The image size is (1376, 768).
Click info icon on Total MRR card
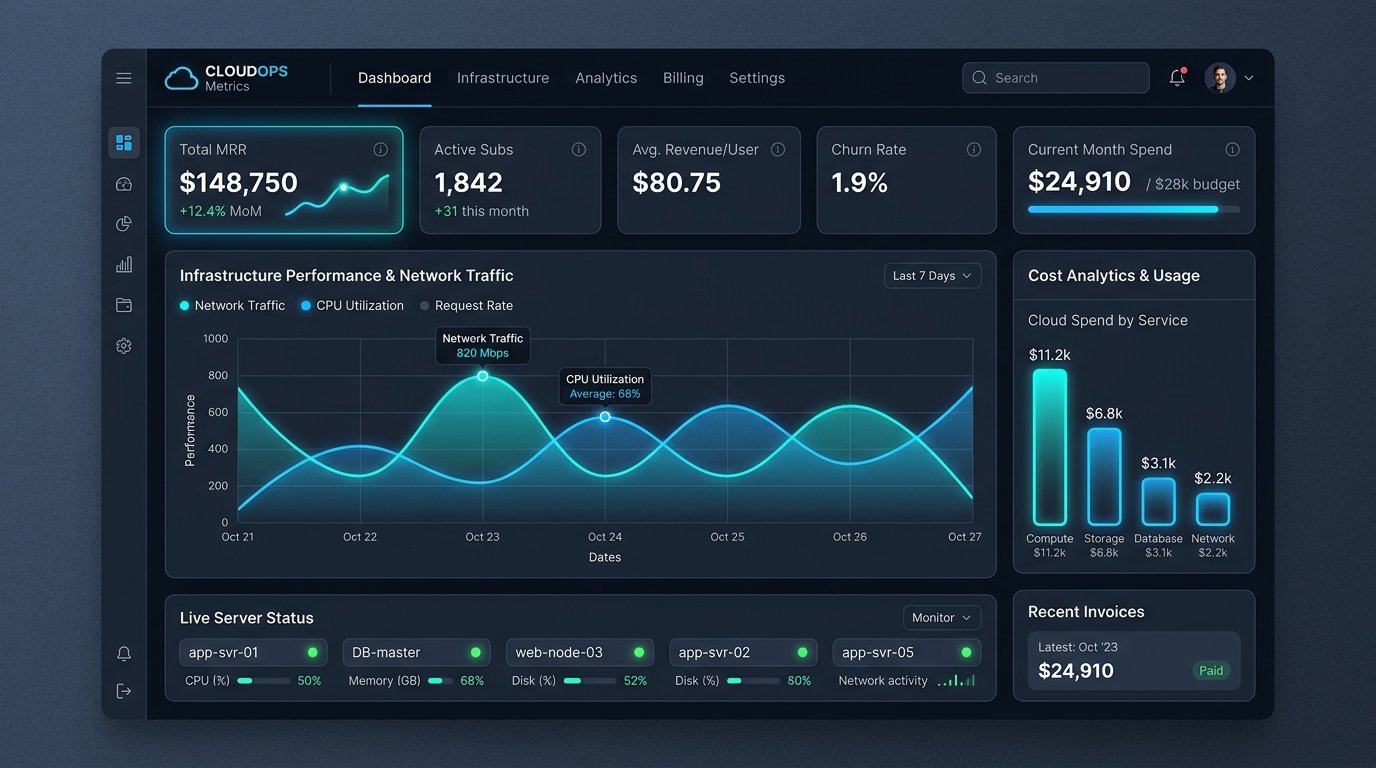point(381,149)
